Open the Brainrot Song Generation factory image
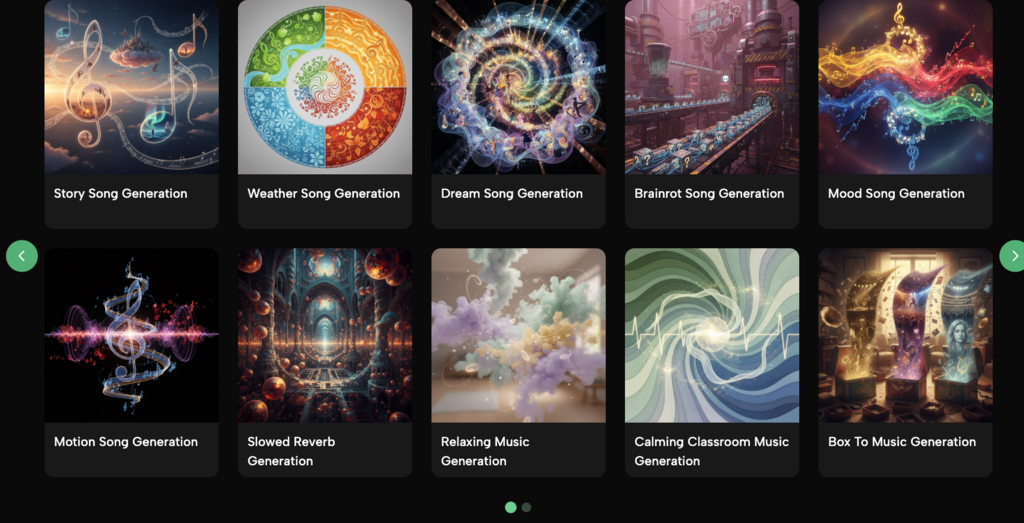Image resolution: width=1024 pixels, height=523 pixels. click(x=712, y=87)
